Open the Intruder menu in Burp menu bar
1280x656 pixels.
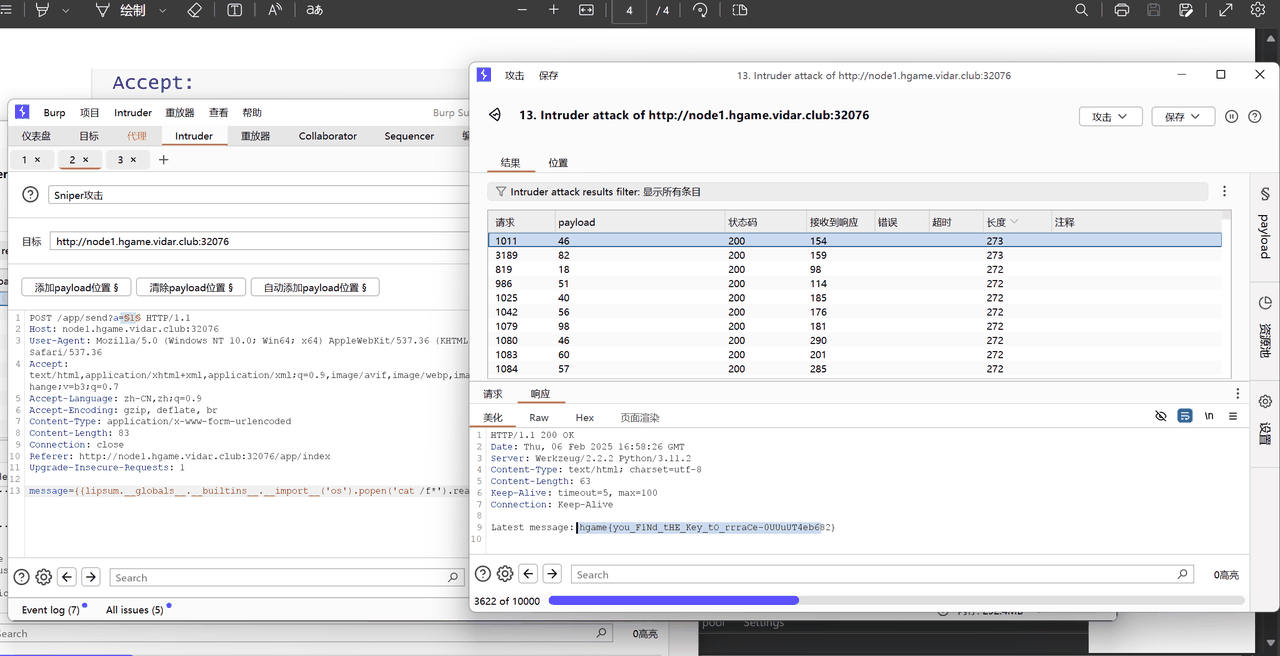(x=133, y=113)
